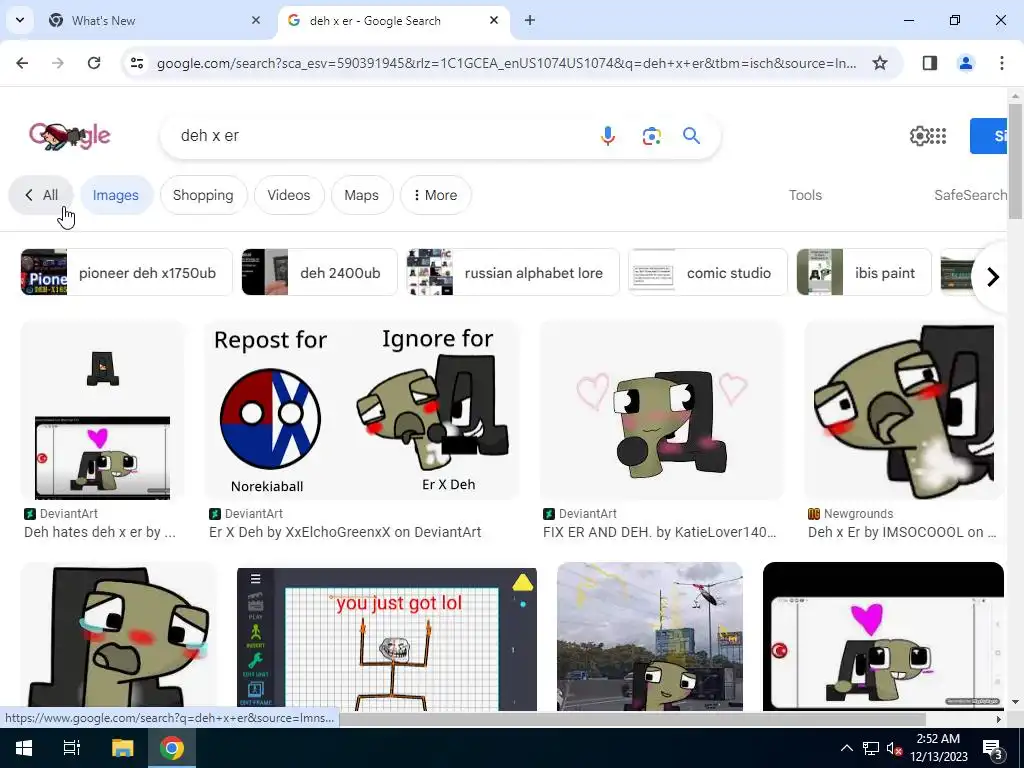
Task: Open File Explorer from the taskbar
Action: 122,748
